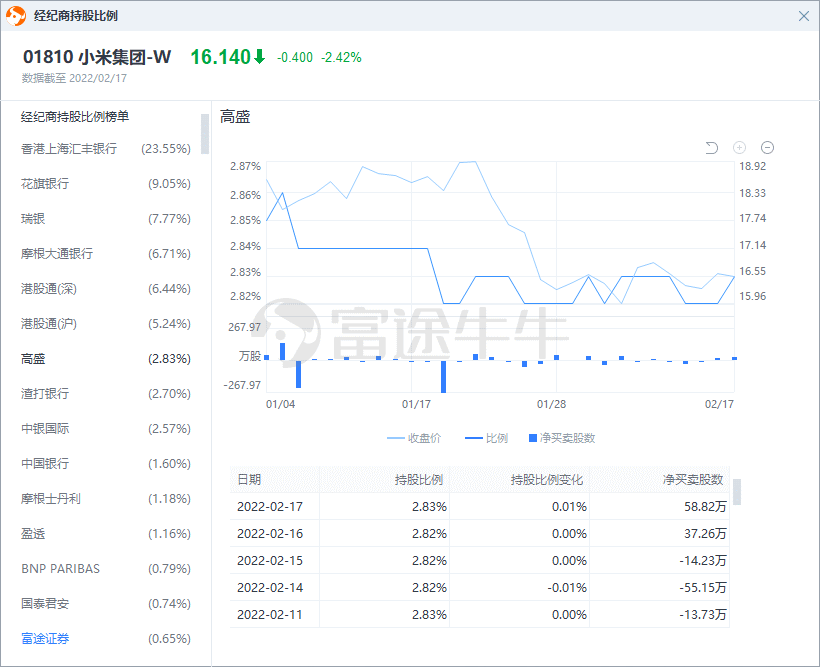Click the chart zoom-out minus icon
Screen dimensions: 820x667
click(767, 148)
